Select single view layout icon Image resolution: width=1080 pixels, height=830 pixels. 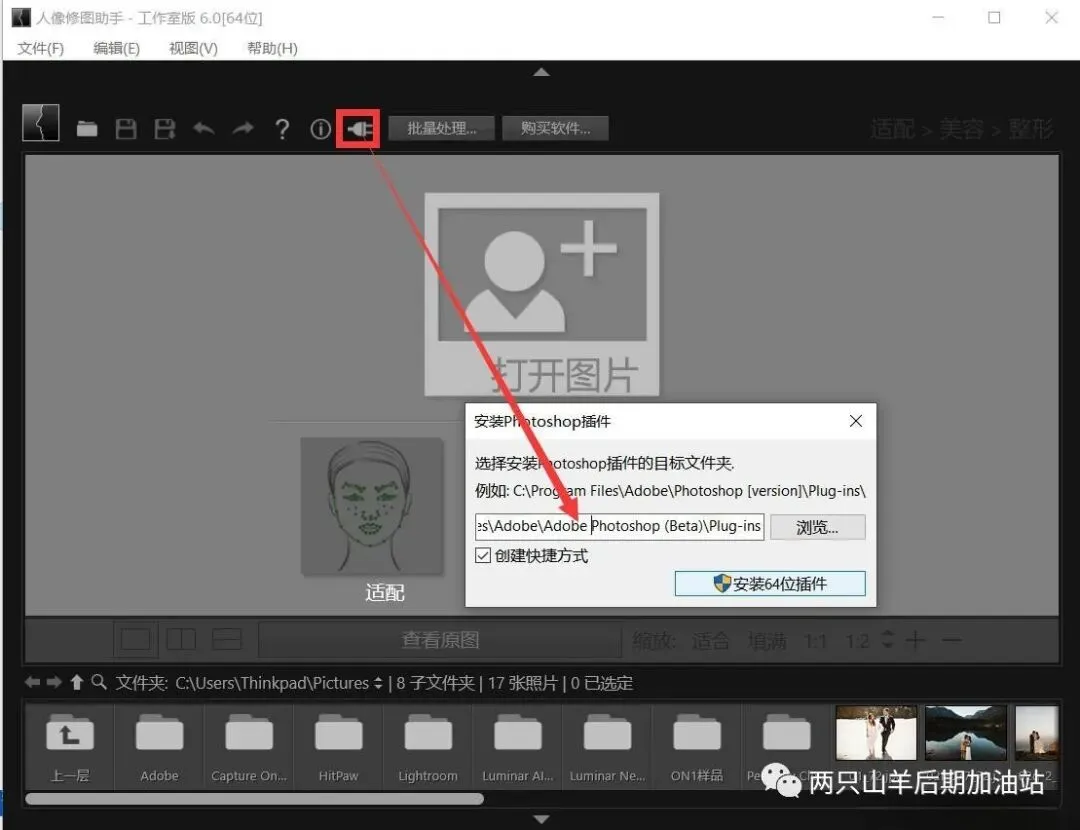pos(136,640)
